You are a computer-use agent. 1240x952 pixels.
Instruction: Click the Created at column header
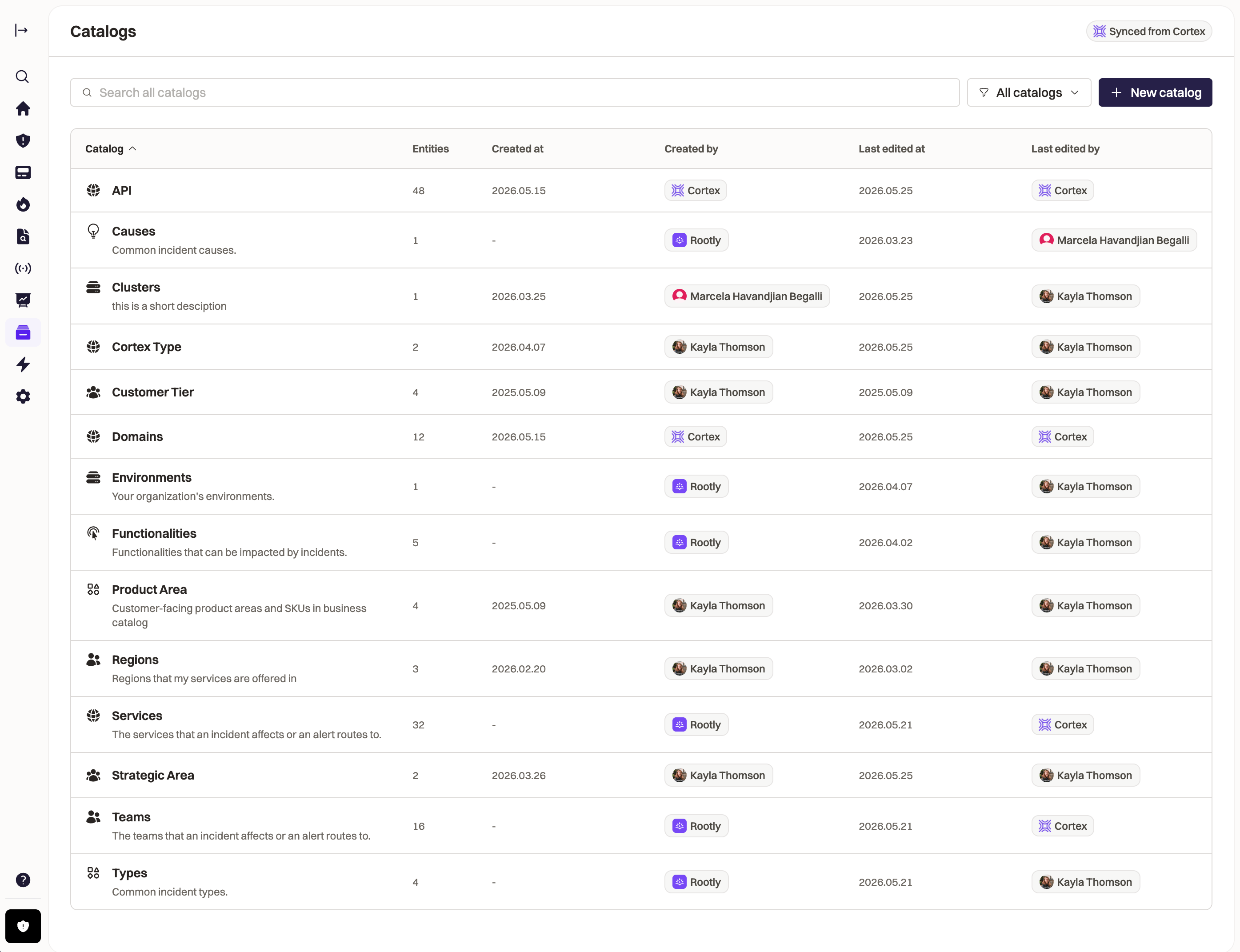click(517, 148)
